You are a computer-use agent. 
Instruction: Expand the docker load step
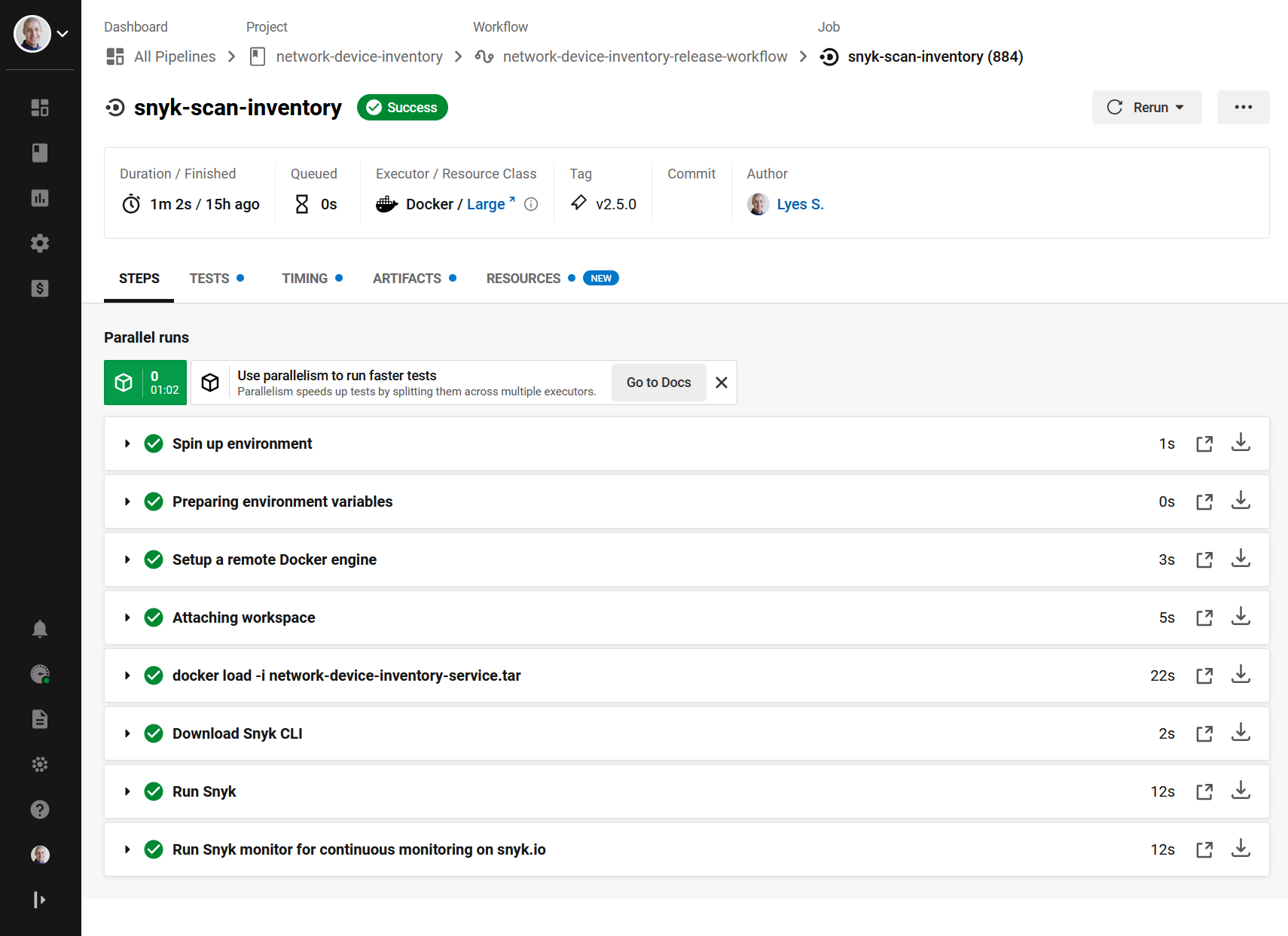(x=127, y=675)
